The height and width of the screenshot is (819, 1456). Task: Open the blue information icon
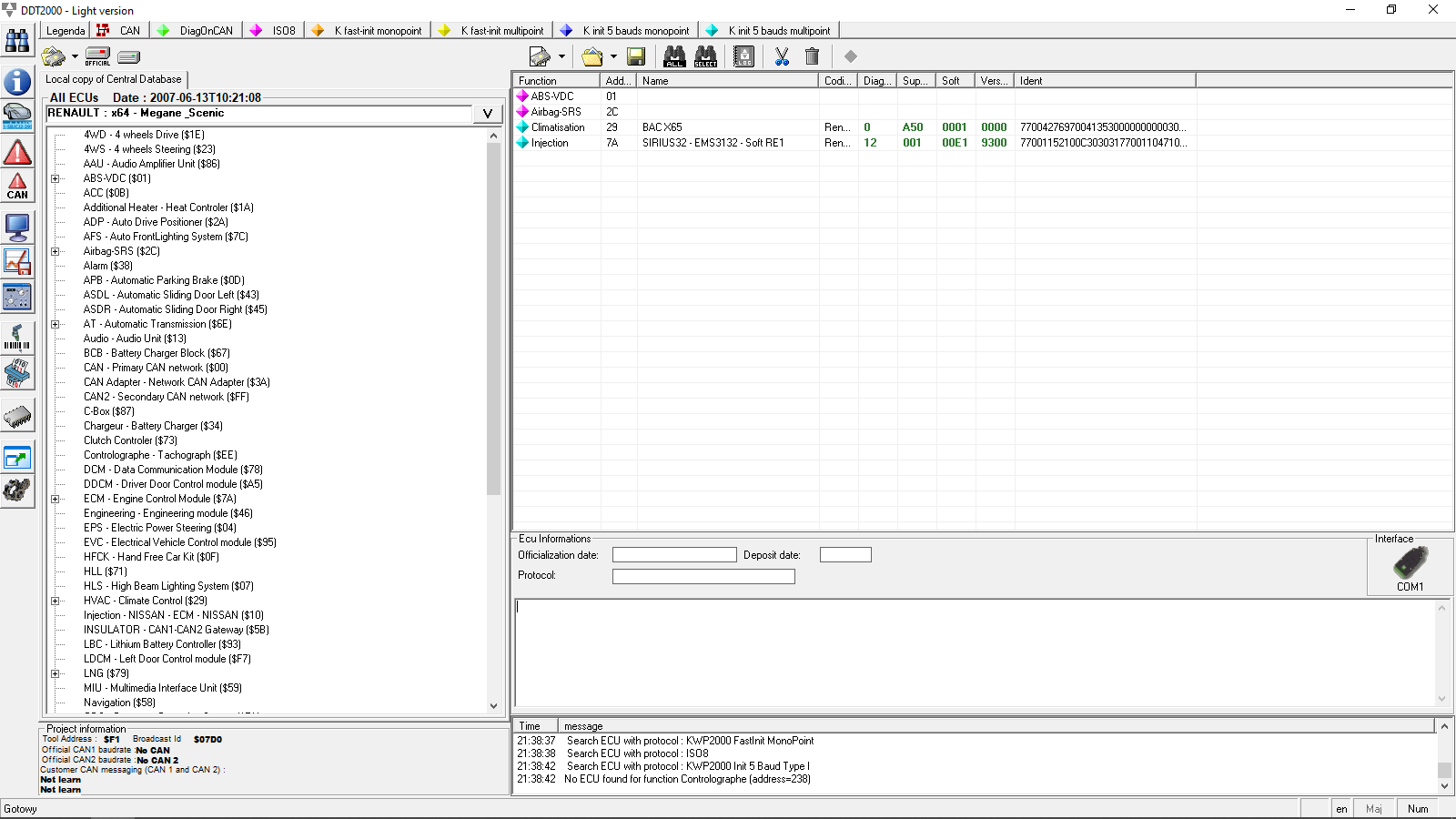17,82
